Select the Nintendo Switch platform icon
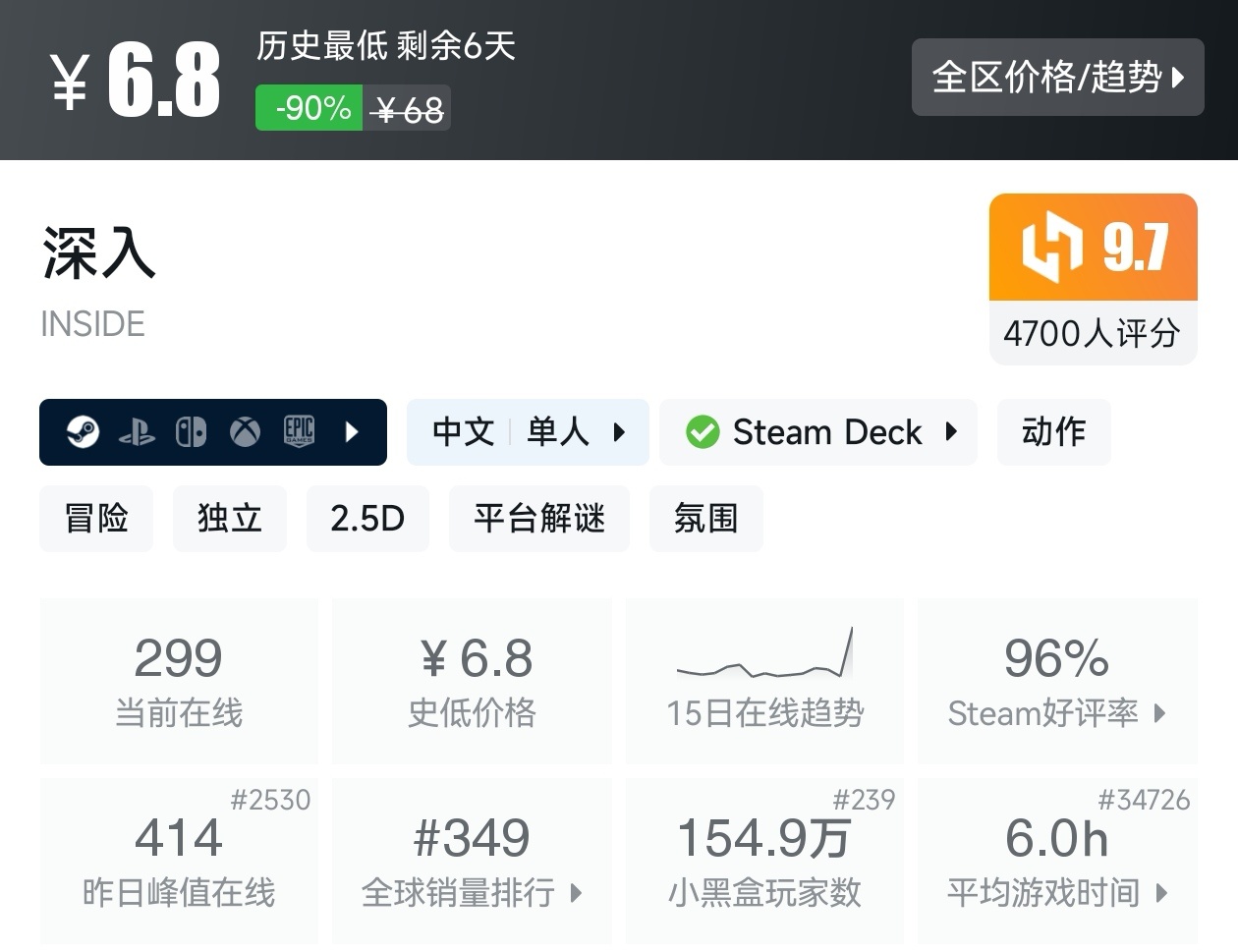1238x952 pixels. pos(193,431)
